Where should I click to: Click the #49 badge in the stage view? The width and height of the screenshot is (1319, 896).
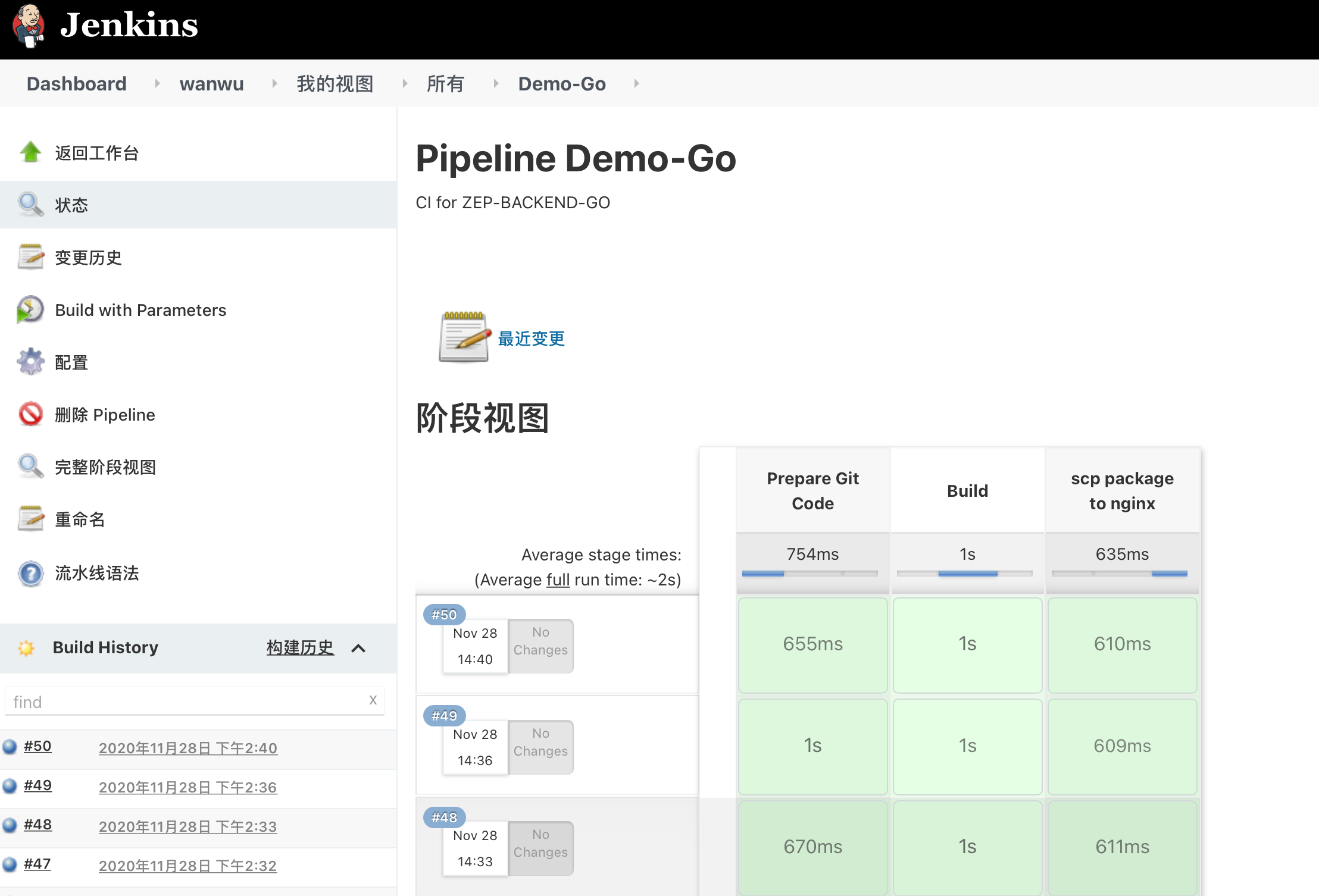pyautogui.click(x=444, y=716)
